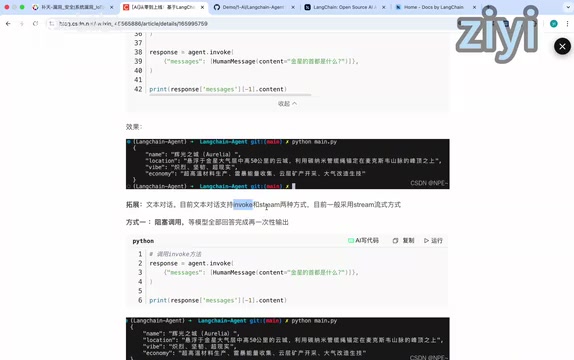Open the tab search dropdown arrow
The width and height of the screenshot is (574, 360).
coord(568,7)
